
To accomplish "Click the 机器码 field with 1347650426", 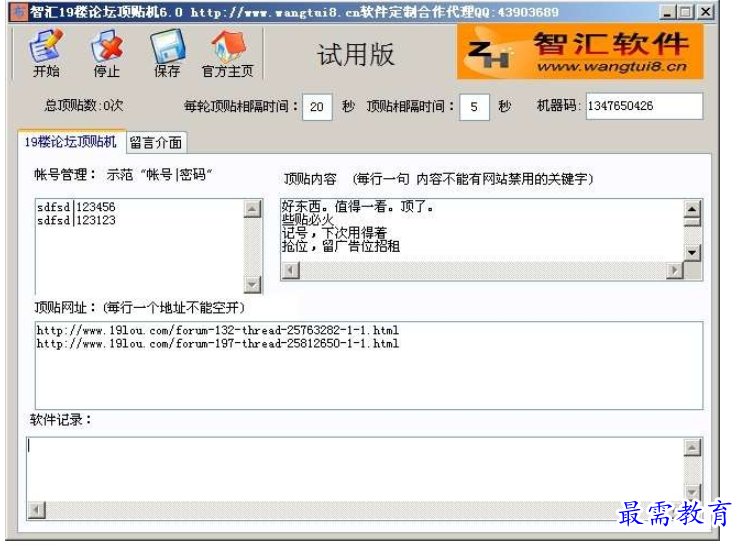I will pos(644,106).
